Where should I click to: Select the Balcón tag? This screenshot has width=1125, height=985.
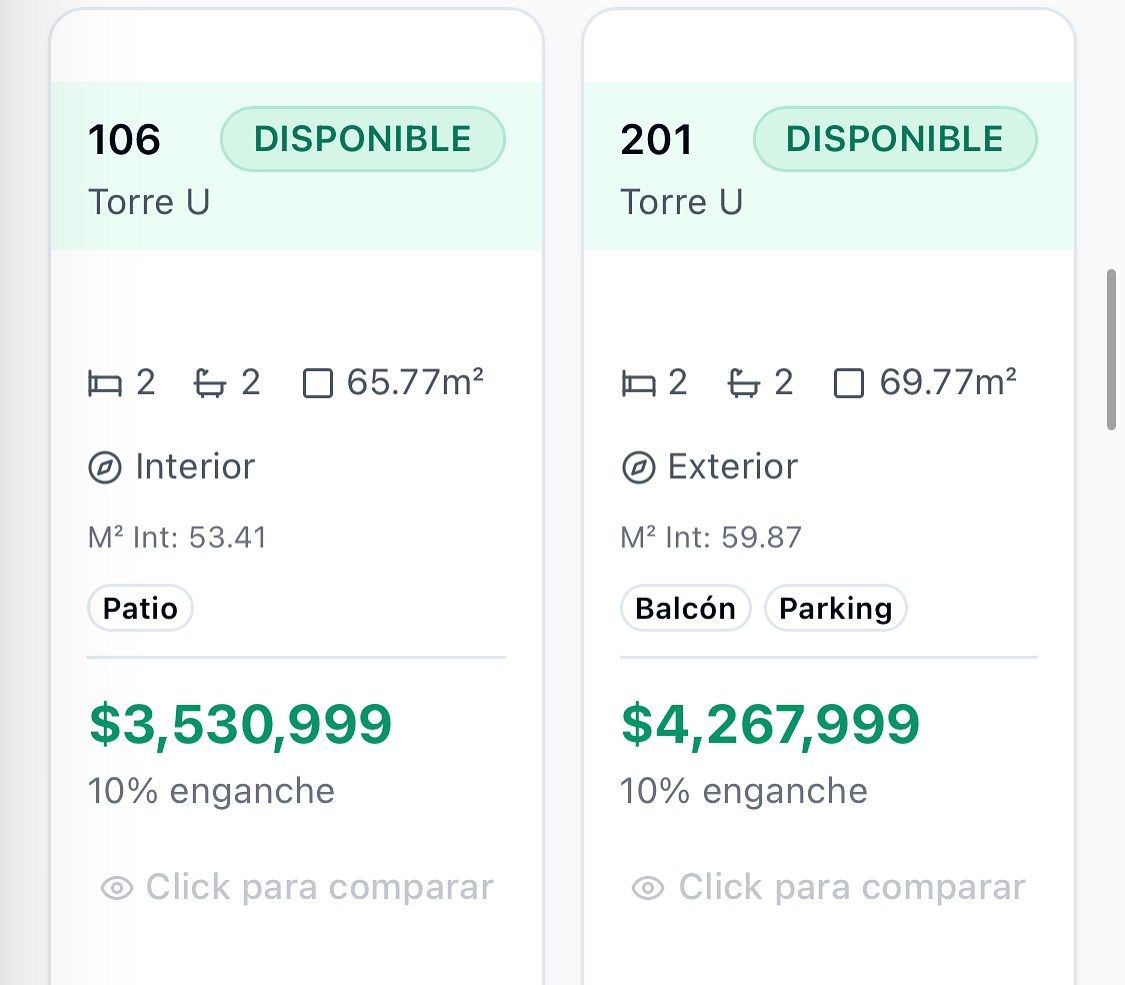pos(685,608)
